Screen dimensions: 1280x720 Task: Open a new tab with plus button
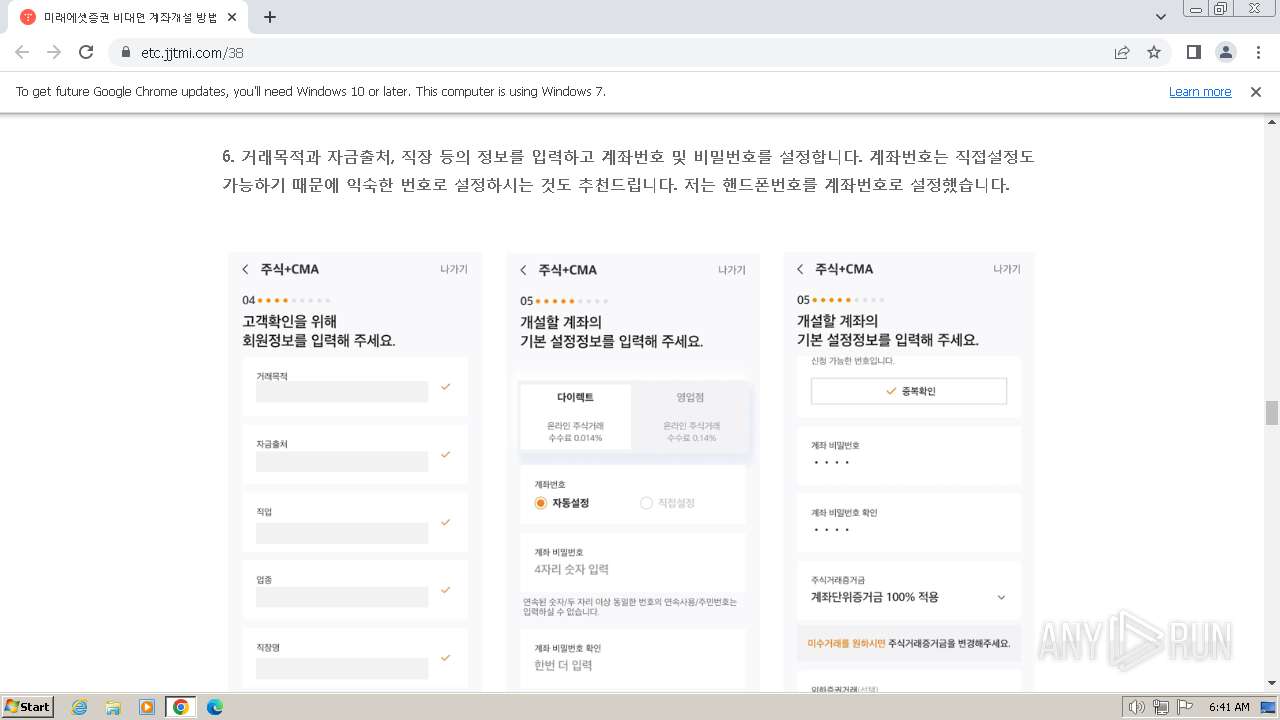tap(270, 17)
